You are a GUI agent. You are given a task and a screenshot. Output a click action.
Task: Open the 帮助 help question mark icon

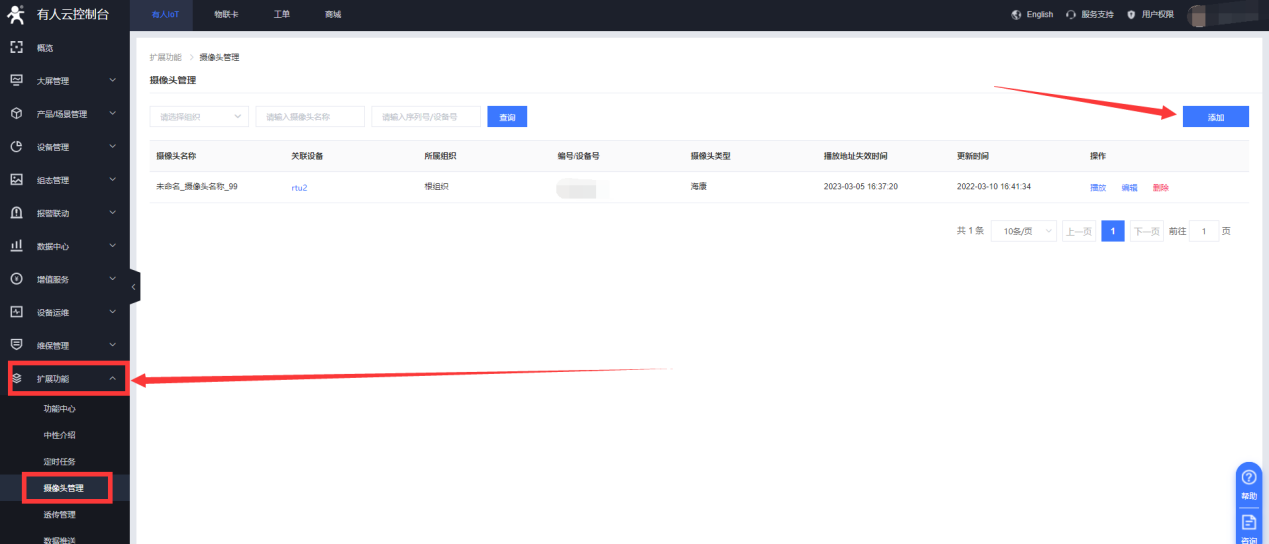pyautogui.click(x=1248, y=478)
